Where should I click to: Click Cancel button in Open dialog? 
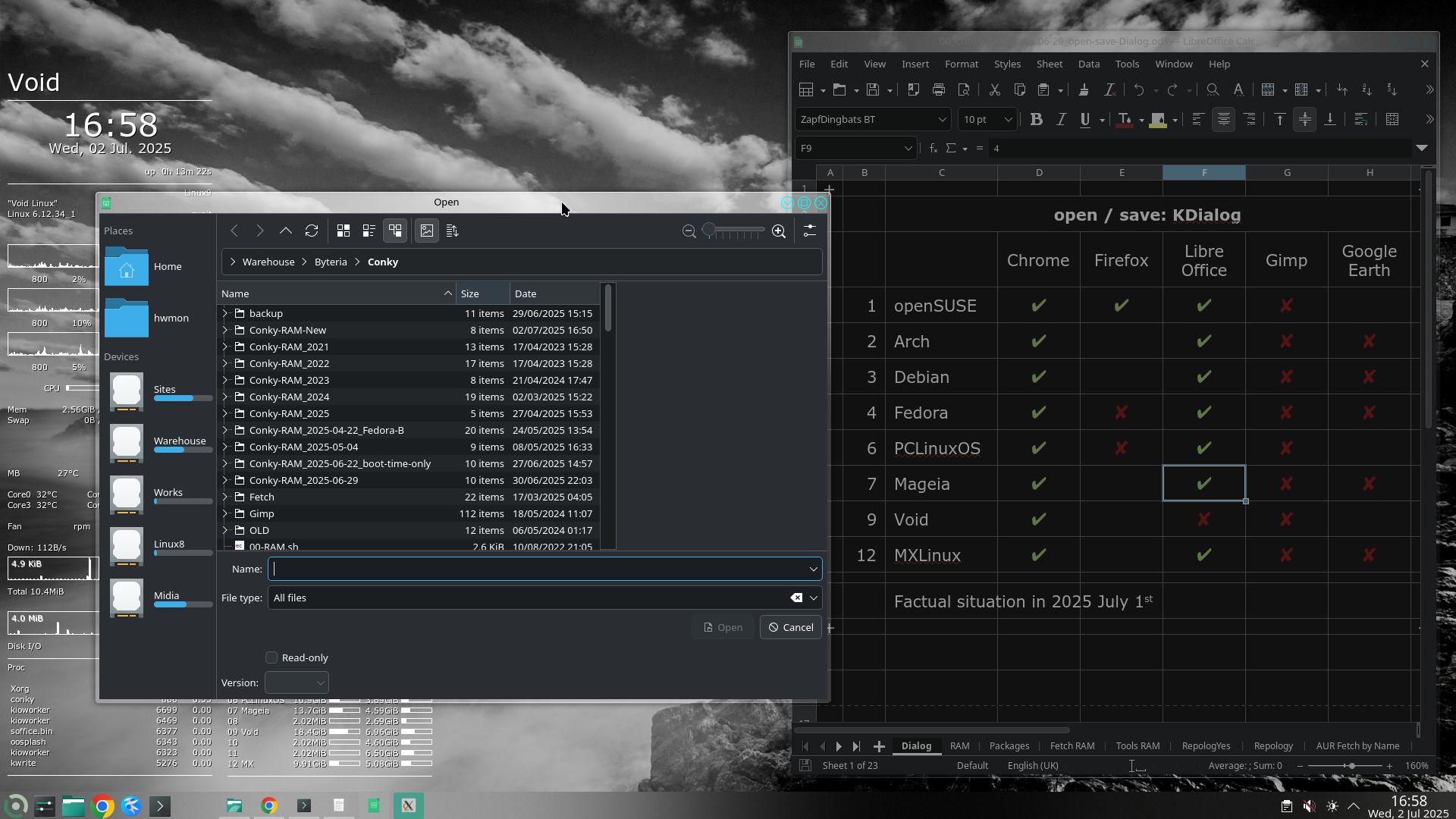pyautogui.click(x=790, y=627)
